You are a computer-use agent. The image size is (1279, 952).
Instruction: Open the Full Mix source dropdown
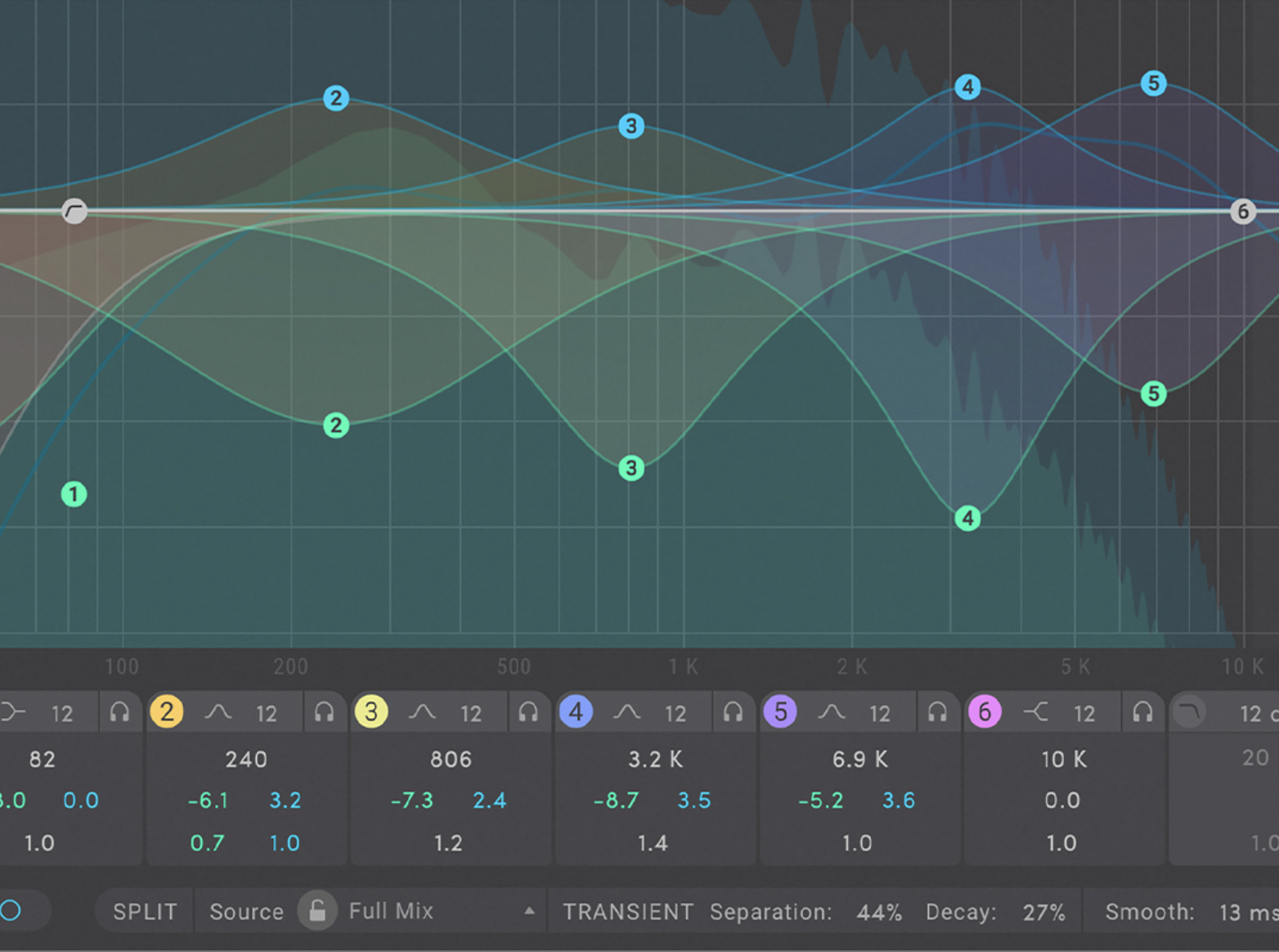click(x=442, y=911)
